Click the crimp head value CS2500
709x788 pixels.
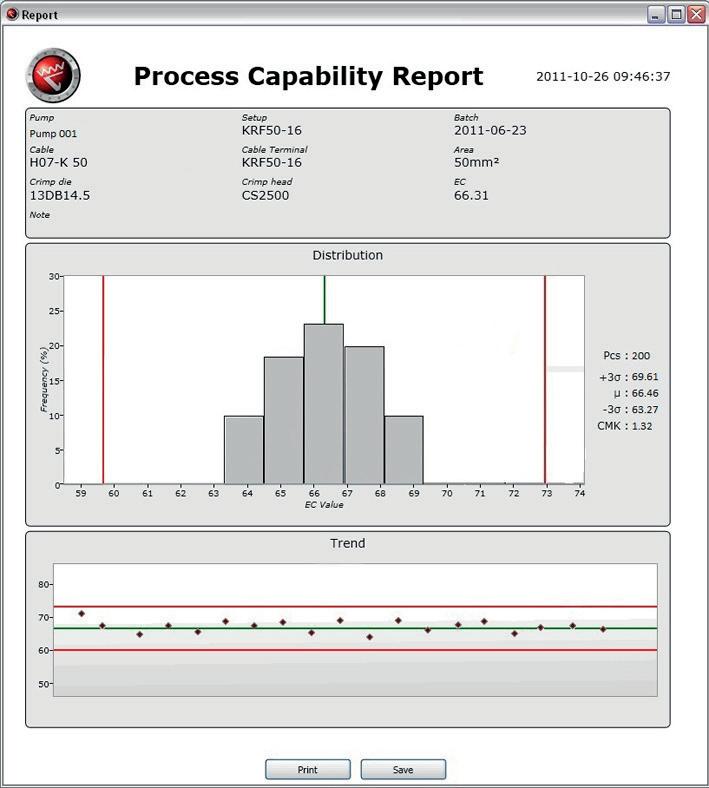click(265, 195)
